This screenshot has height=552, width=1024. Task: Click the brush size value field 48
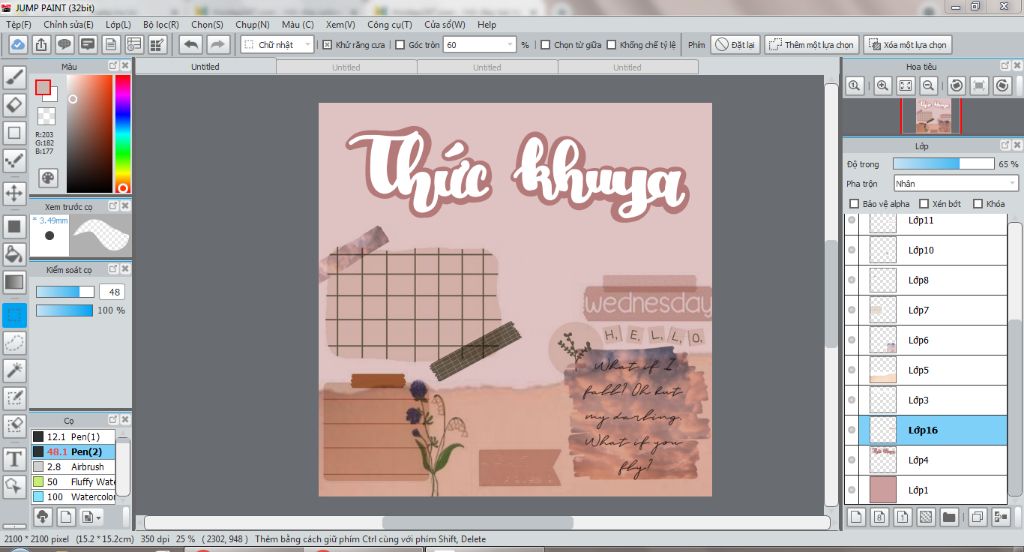(x=112, y=292)
